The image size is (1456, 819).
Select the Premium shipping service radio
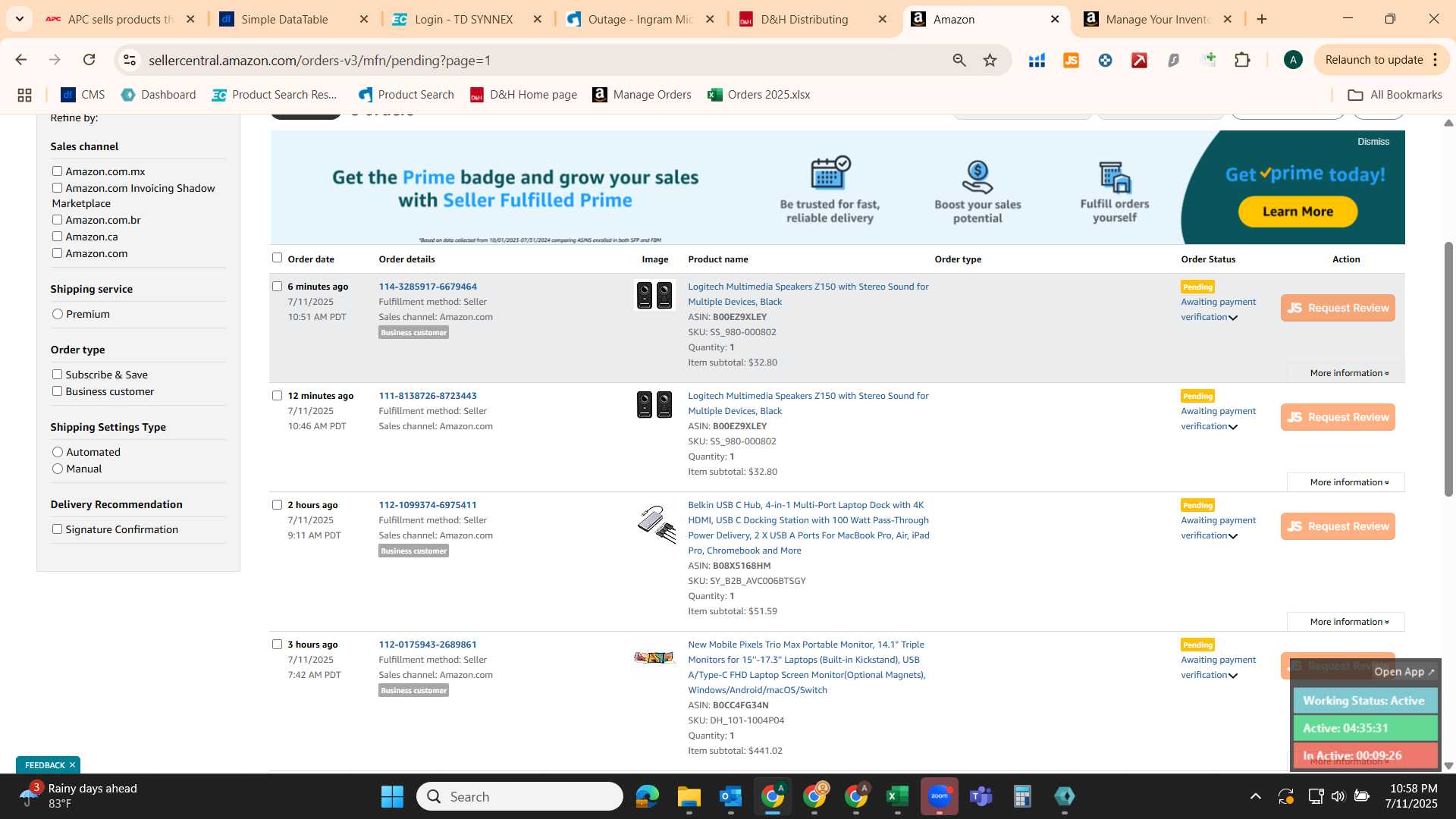tap(58, 314)
